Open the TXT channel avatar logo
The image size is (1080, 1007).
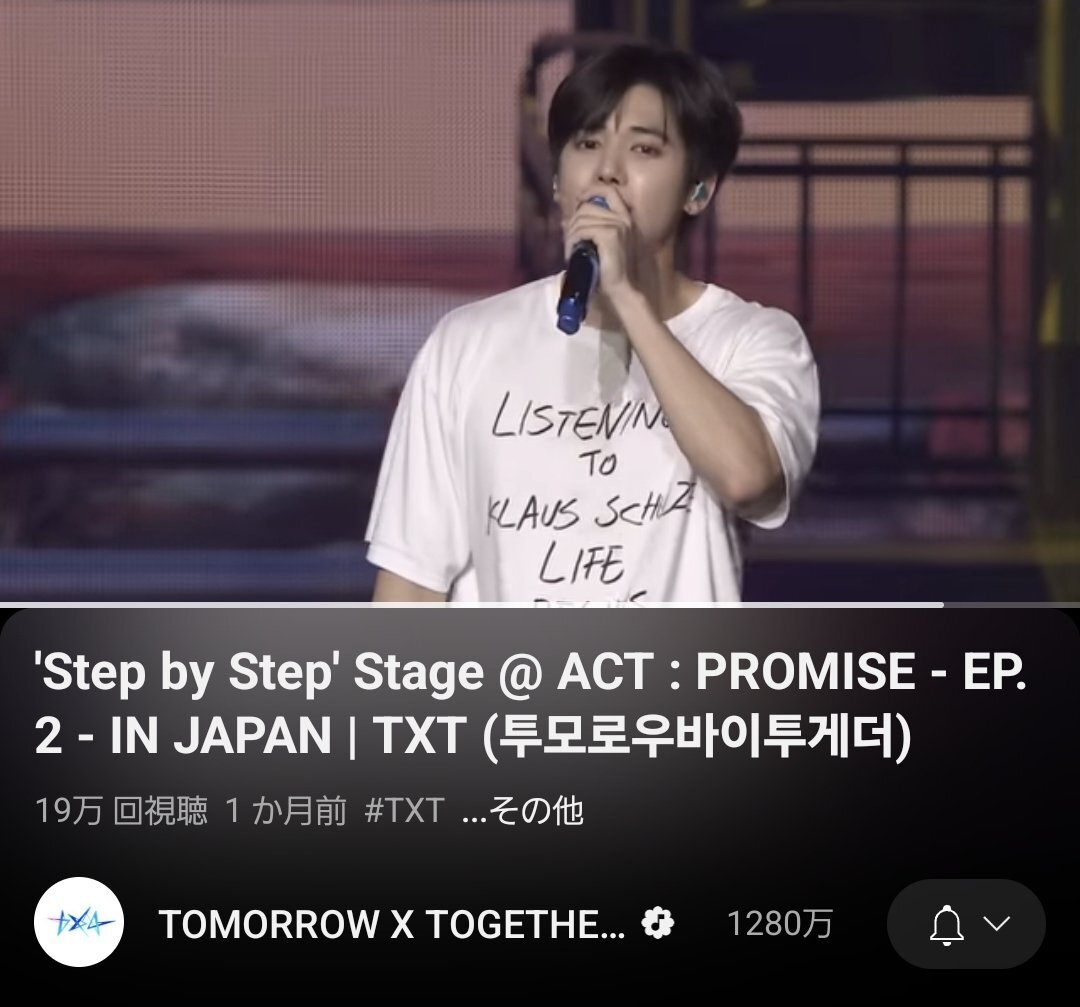coord(79,922)
